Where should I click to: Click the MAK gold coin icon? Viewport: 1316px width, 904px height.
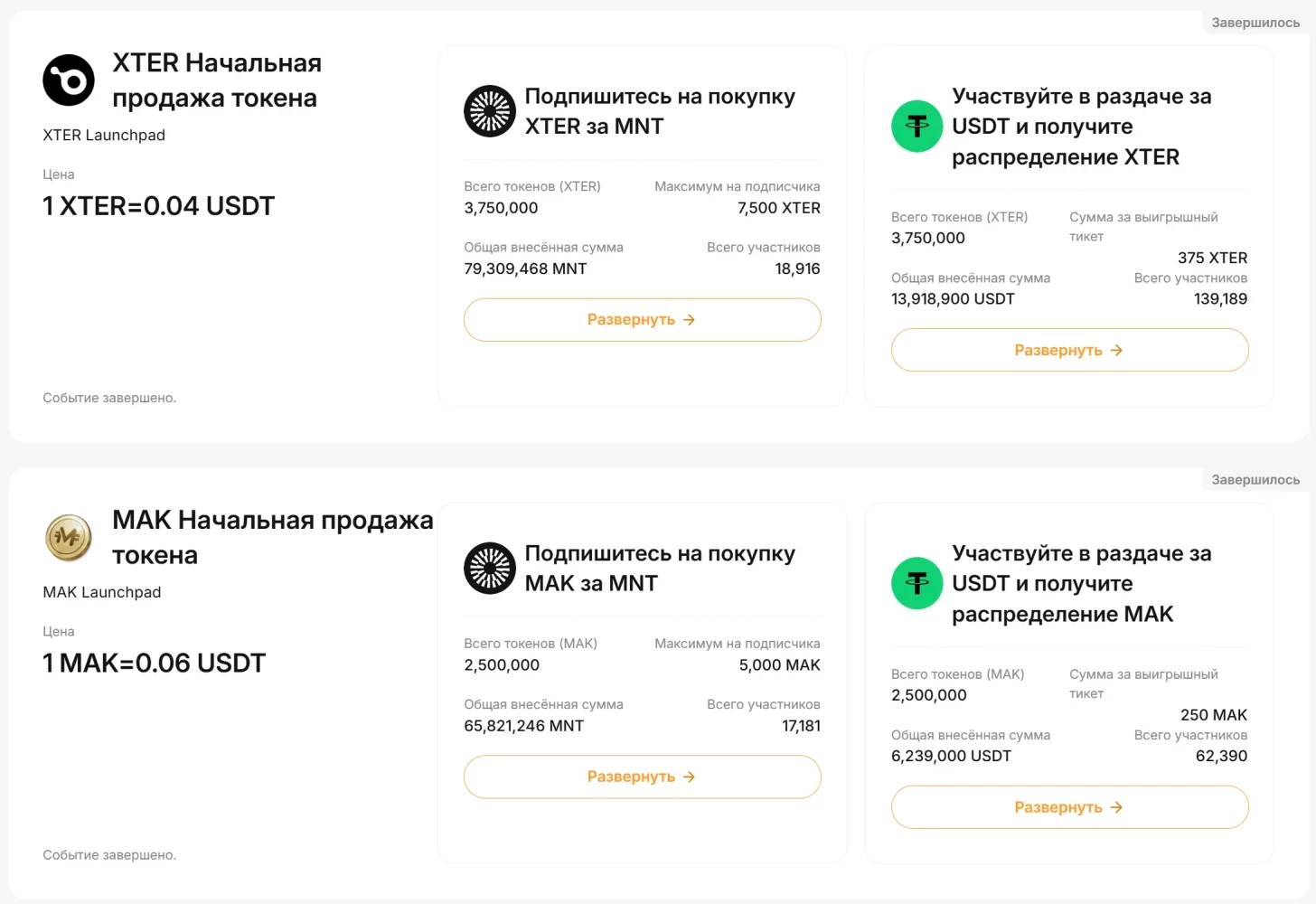point(69,538)
